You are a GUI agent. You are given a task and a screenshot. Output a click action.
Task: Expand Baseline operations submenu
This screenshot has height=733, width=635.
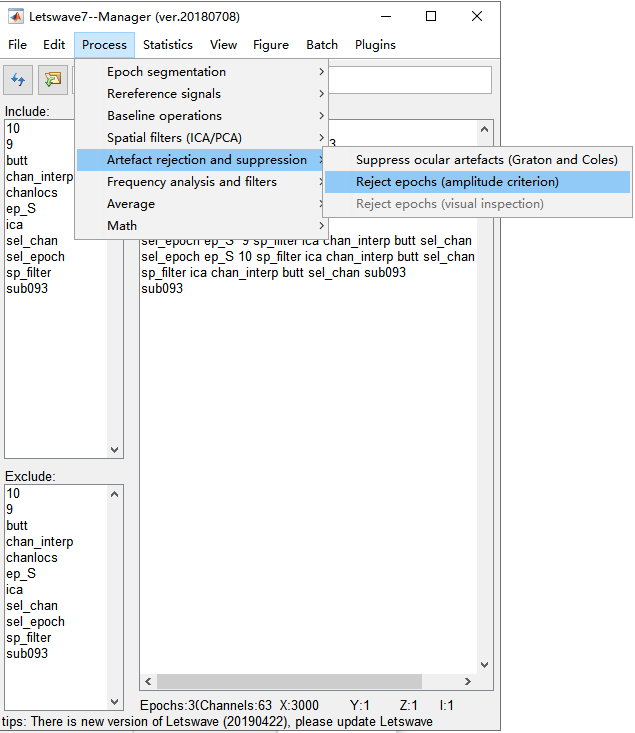(x=202, y=115)
